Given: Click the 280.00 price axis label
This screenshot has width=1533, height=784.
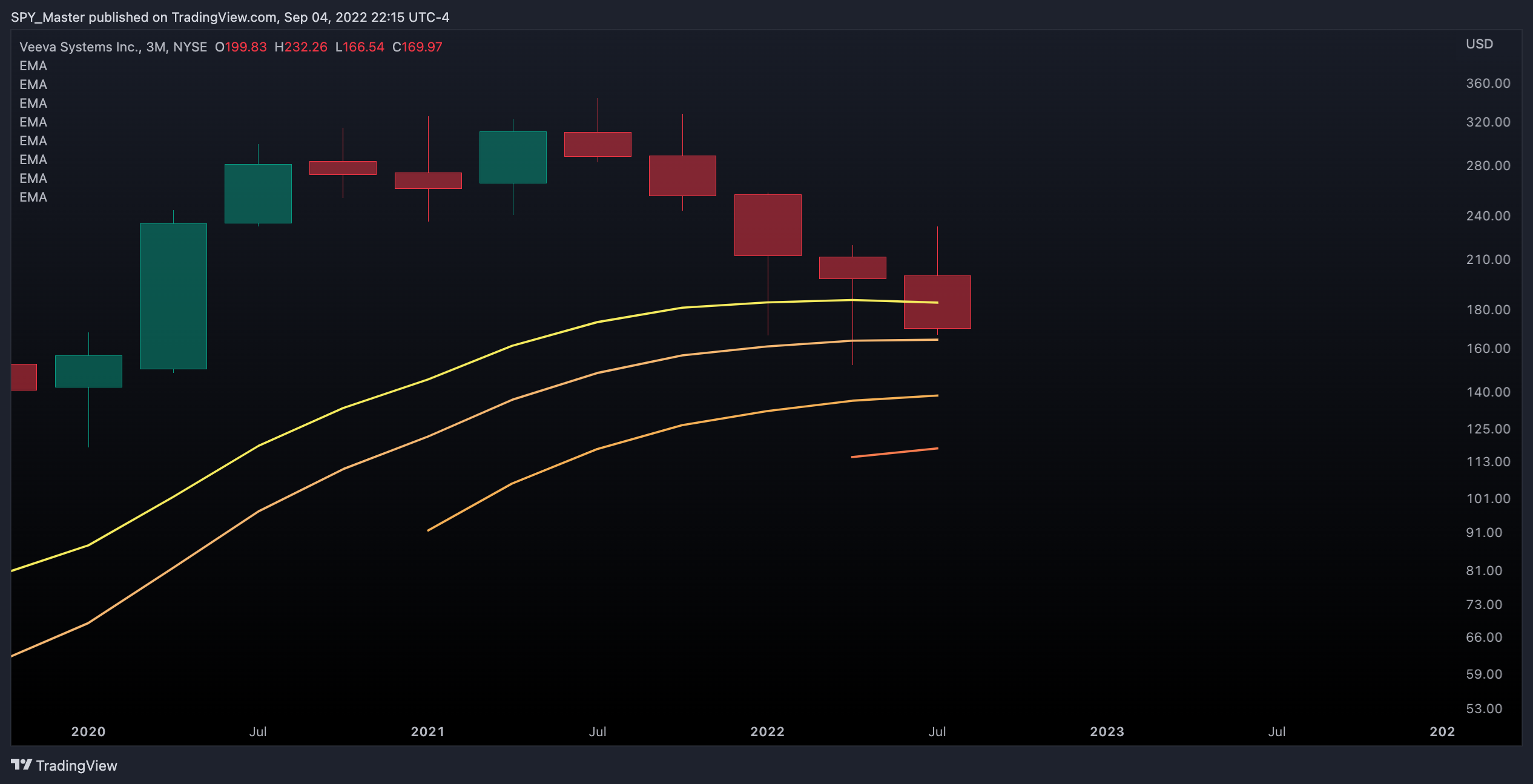Looking at the screenshot, I should [x=1488, y=166].
